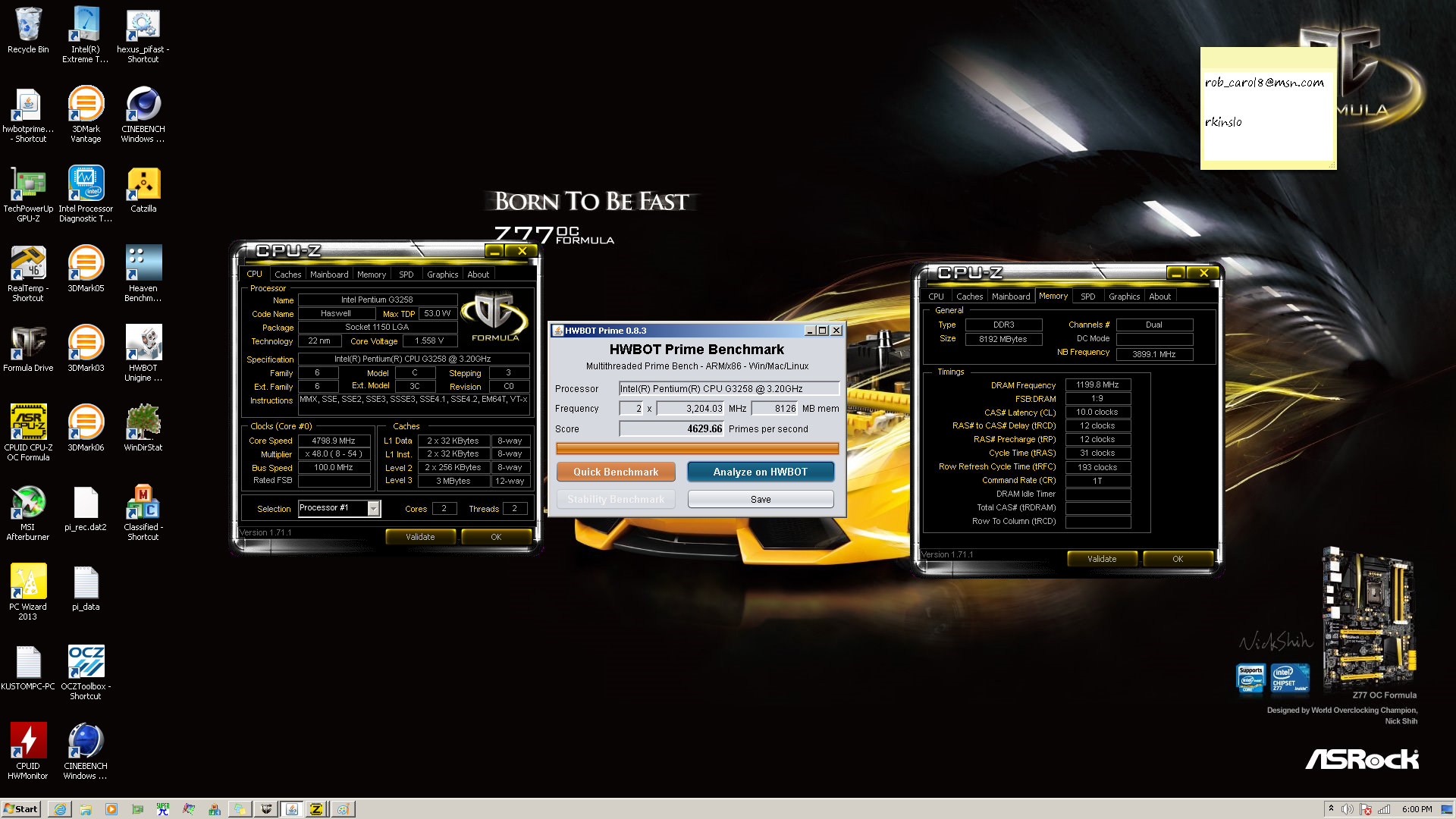Screen dimensions: 1456x819
Task: Open the Start menu
Action: 20,809
